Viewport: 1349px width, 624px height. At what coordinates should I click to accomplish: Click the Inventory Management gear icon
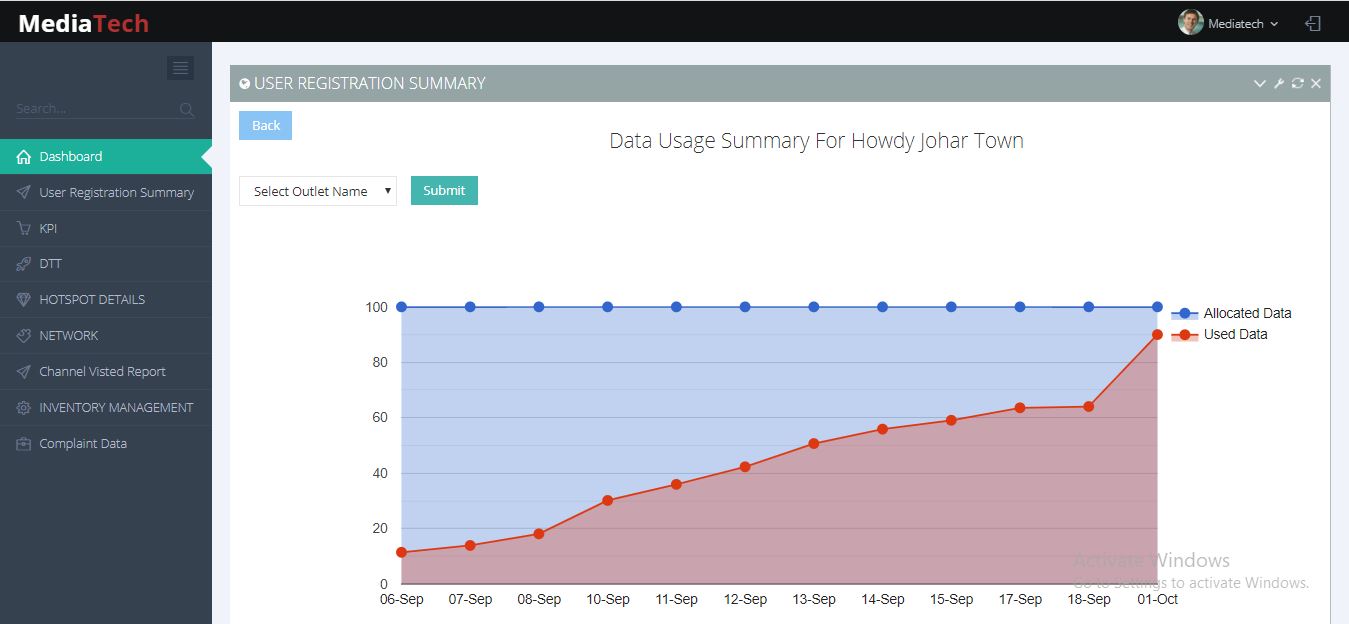(x=24, y=408)
